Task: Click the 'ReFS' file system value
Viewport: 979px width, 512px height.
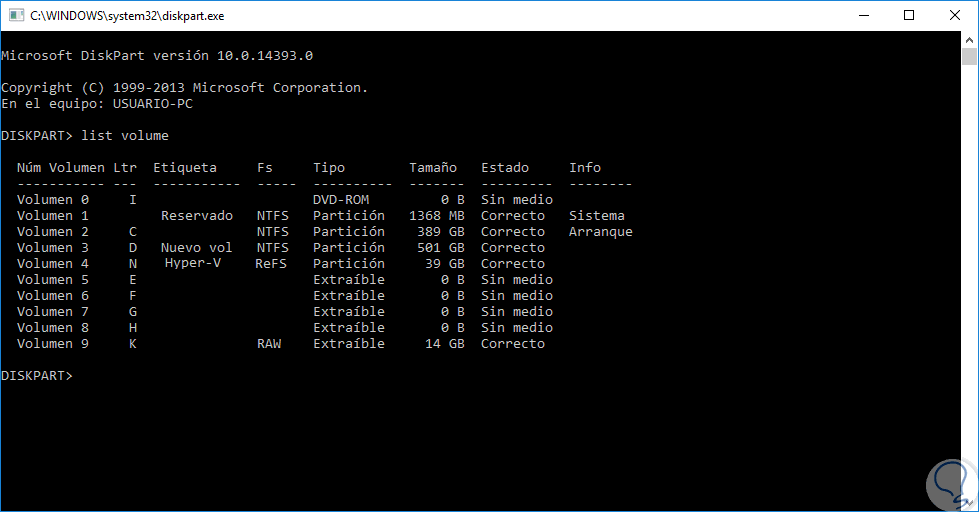Action: coord(271,263)
